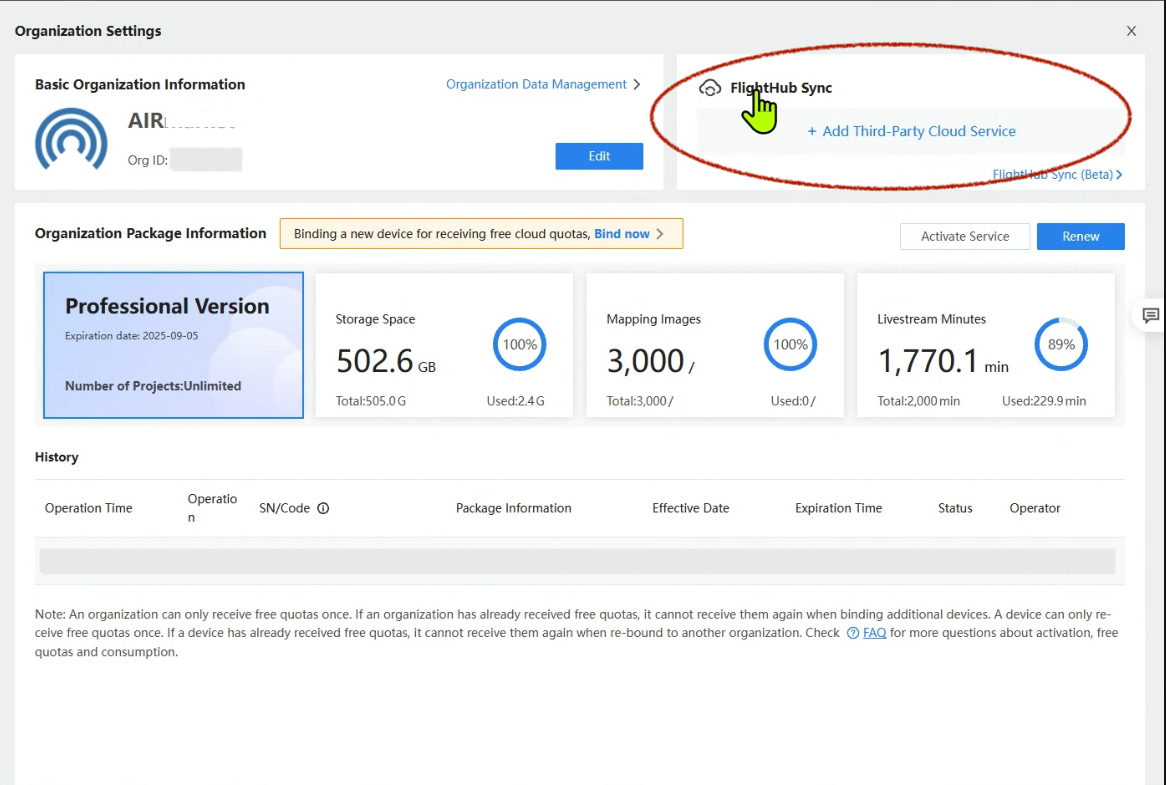This screenshot has height=785, width=1166.
Task: Click the Org ID label
Action: click(x=147, y=160)
